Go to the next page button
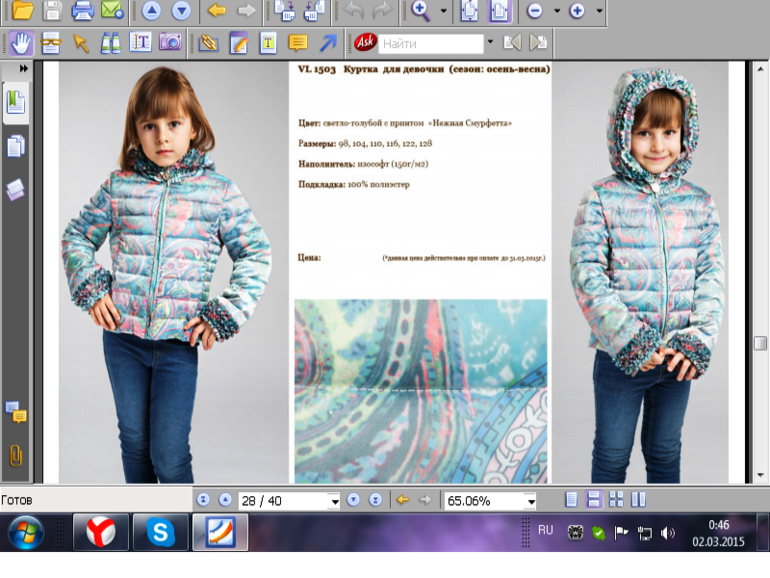 (353, 500)
